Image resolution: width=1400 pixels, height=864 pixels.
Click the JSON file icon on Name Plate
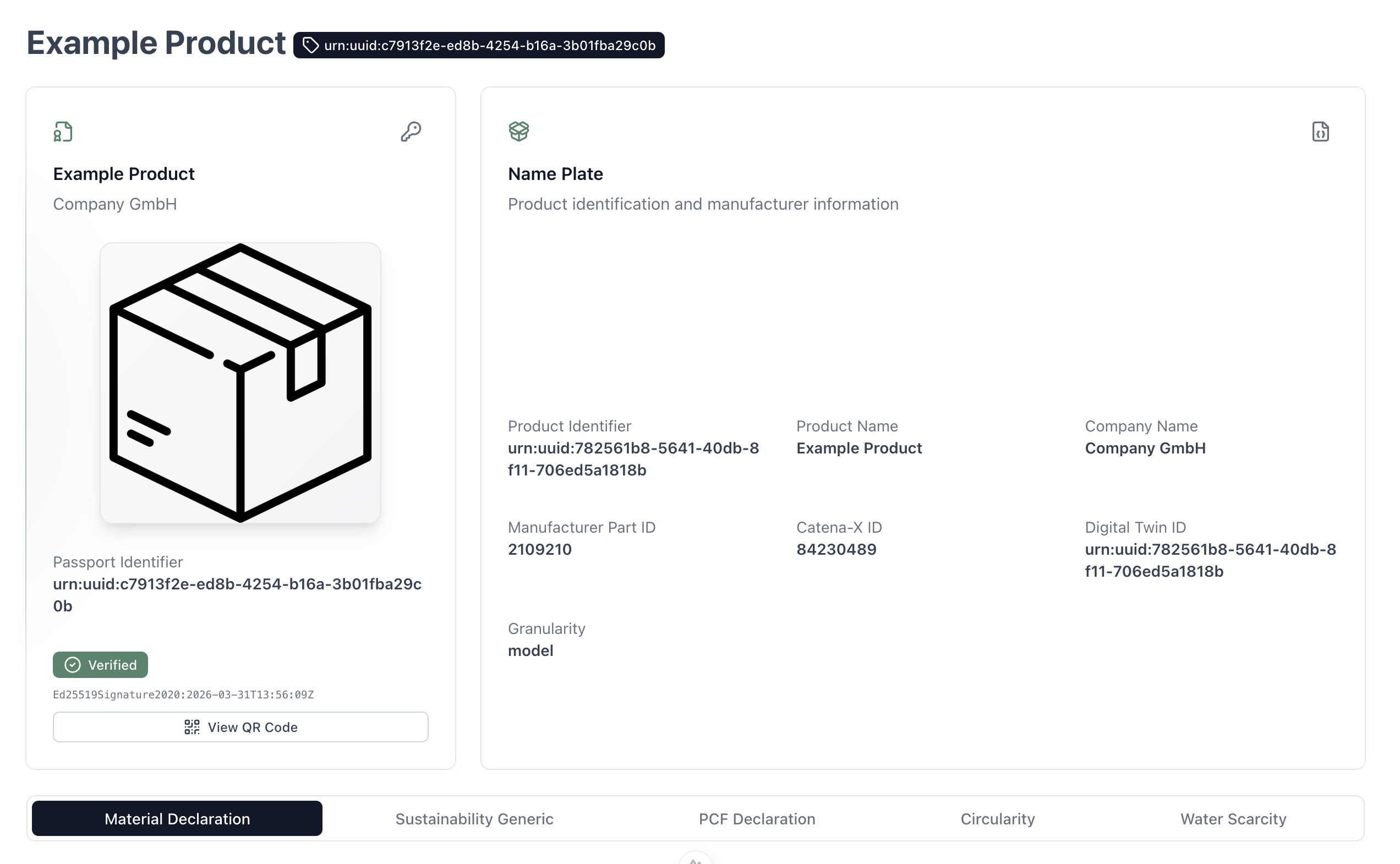[1320, 132]
